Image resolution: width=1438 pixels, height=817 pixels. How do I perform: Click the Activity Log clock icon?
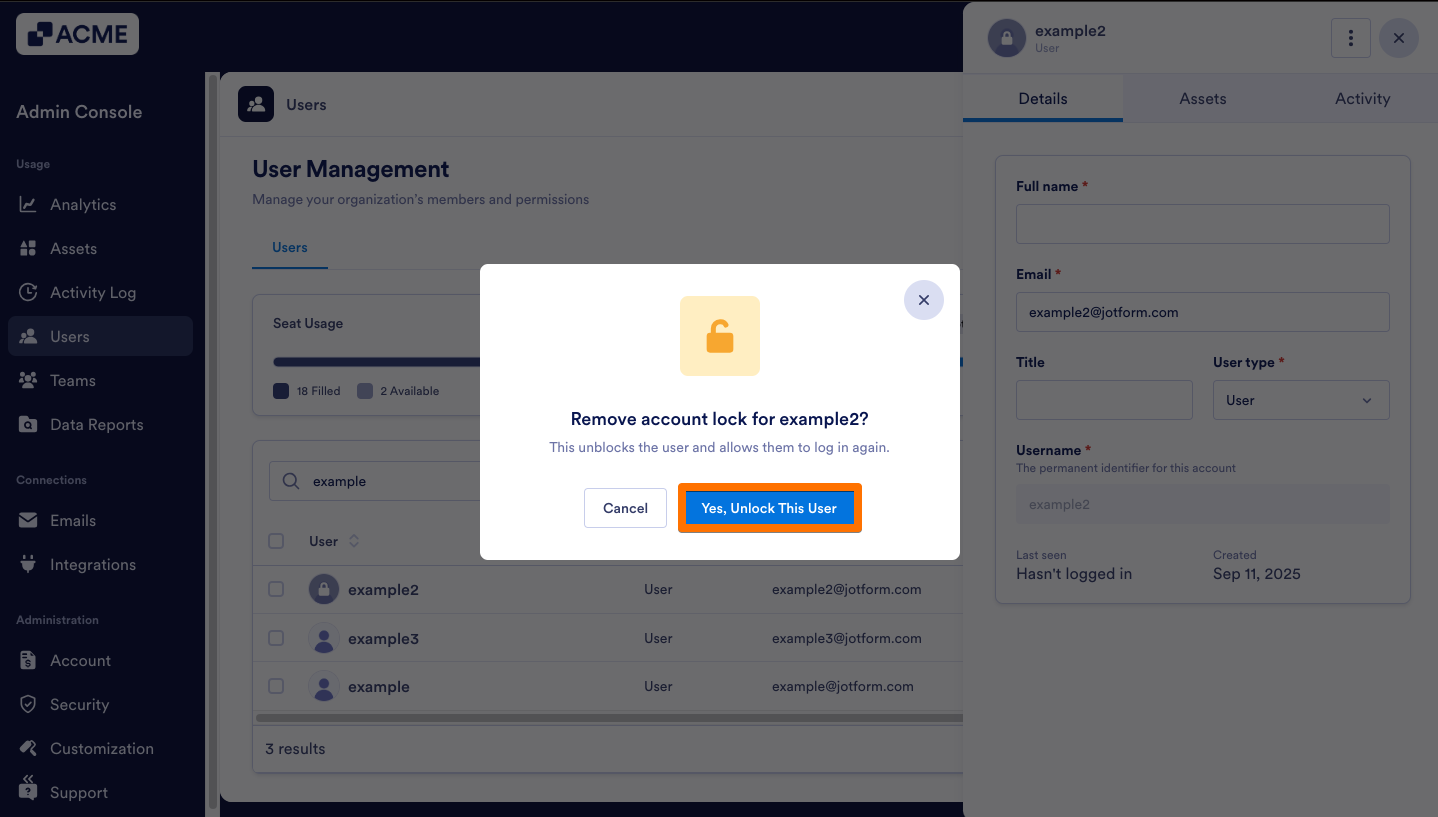(28, 293)
